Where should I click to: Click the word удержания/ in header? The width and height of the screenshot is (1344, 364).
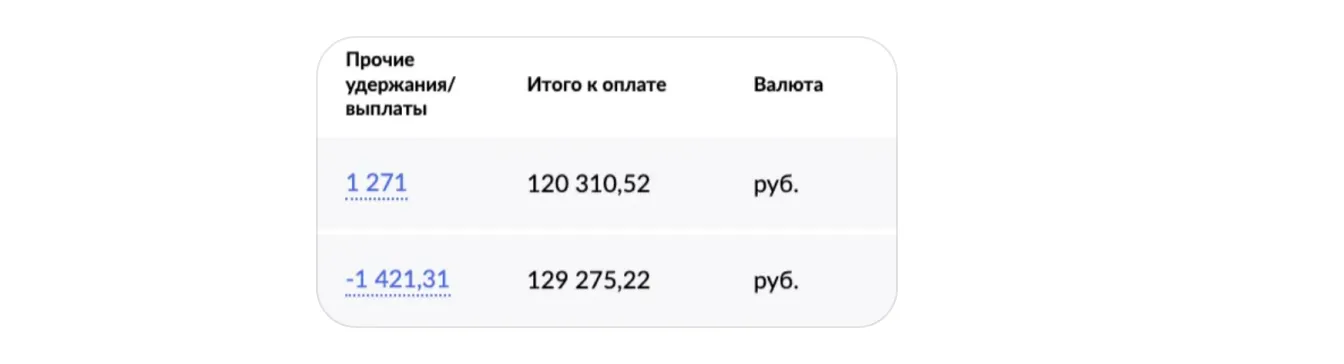click(x=400, y=85)
